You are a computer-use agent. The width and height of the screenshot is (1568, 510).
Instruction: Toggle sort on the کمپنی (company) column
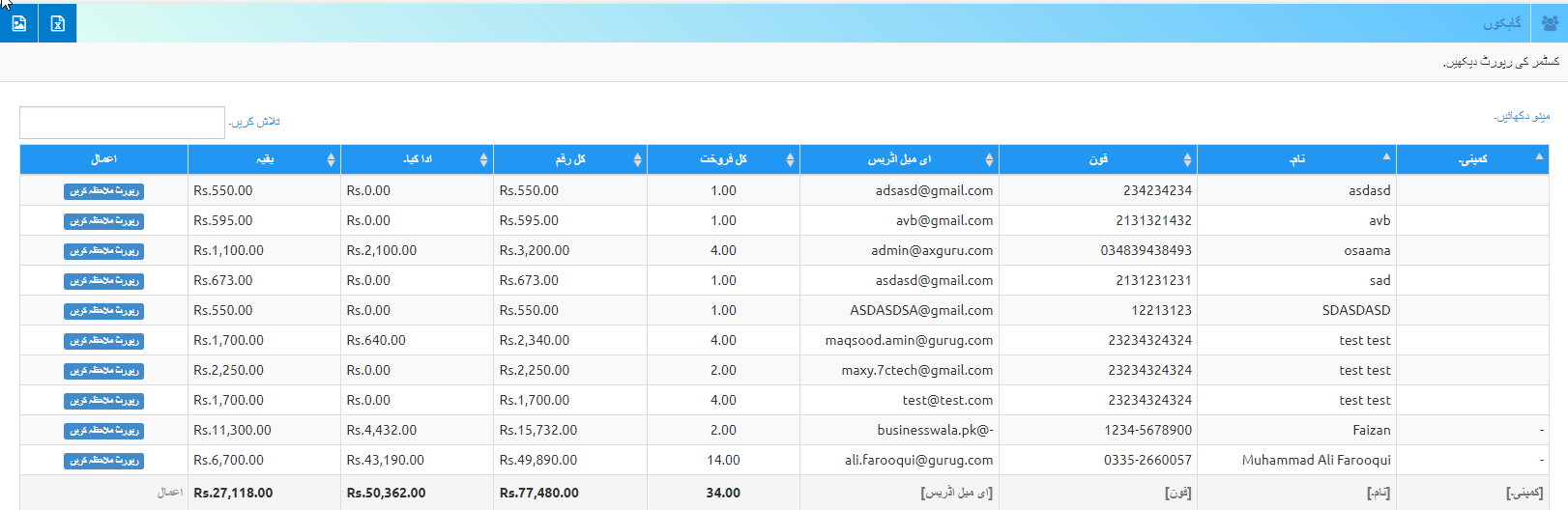[x=1539, y=156]
